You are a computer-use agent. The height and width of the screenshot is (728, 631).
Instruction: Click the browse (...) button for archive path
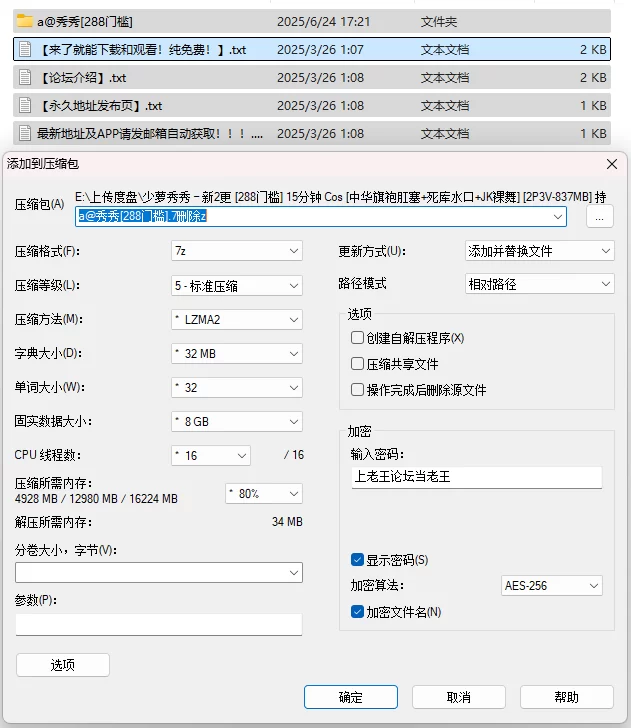[x=599, y=216]
